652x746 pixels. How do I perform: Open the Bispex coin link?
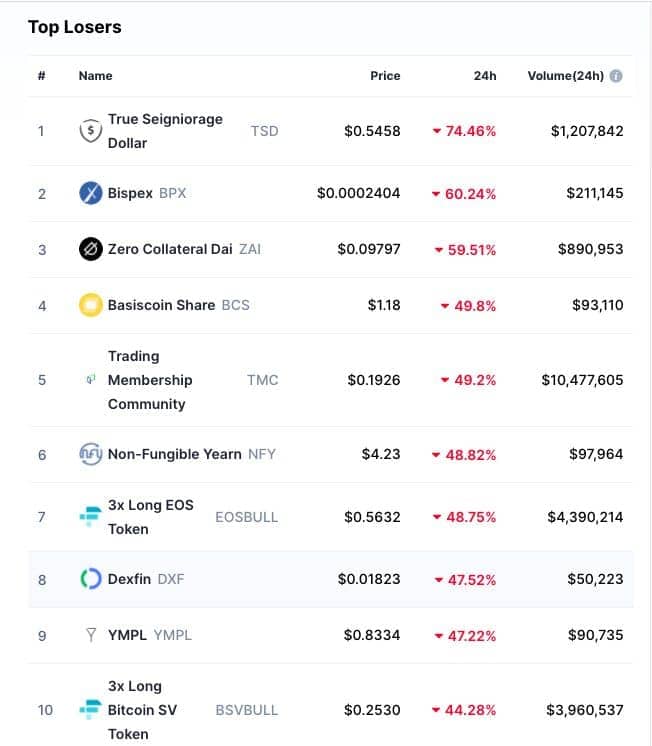130,193
